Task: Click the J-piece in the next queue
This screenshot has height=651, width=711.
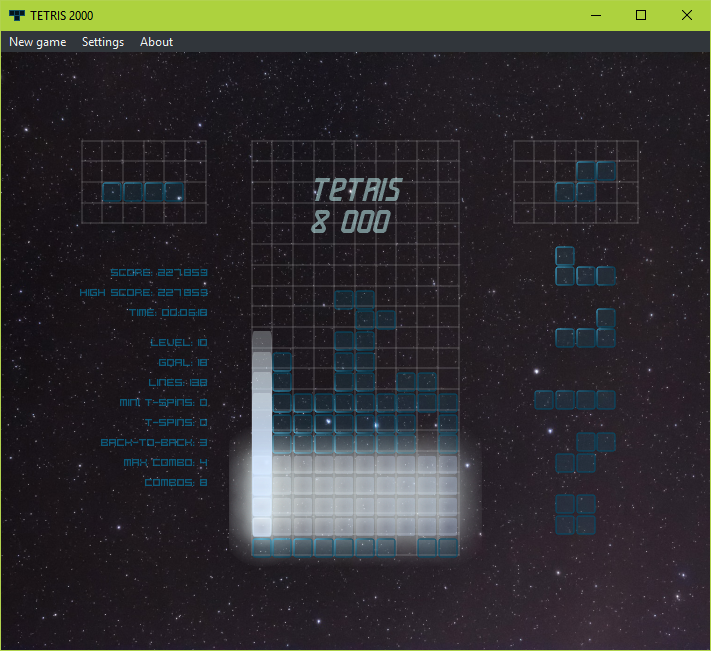Action: (585, 266)
